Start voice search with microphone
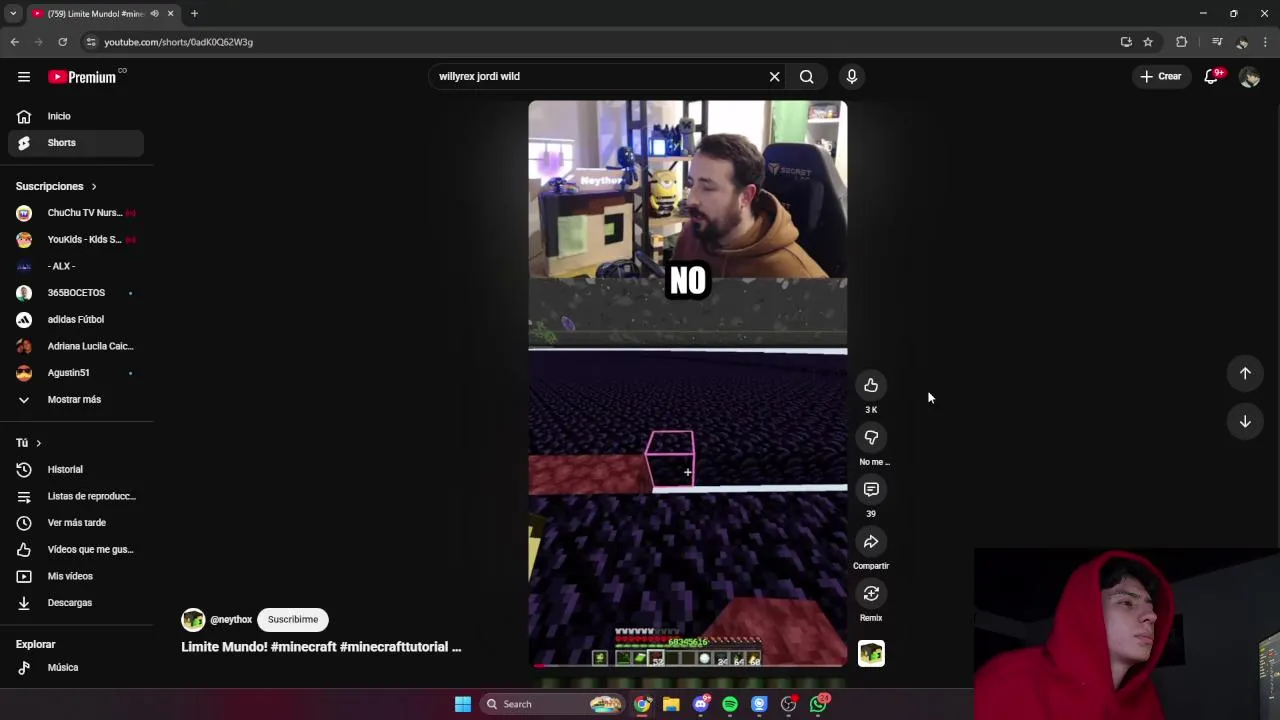 [852, 76]
